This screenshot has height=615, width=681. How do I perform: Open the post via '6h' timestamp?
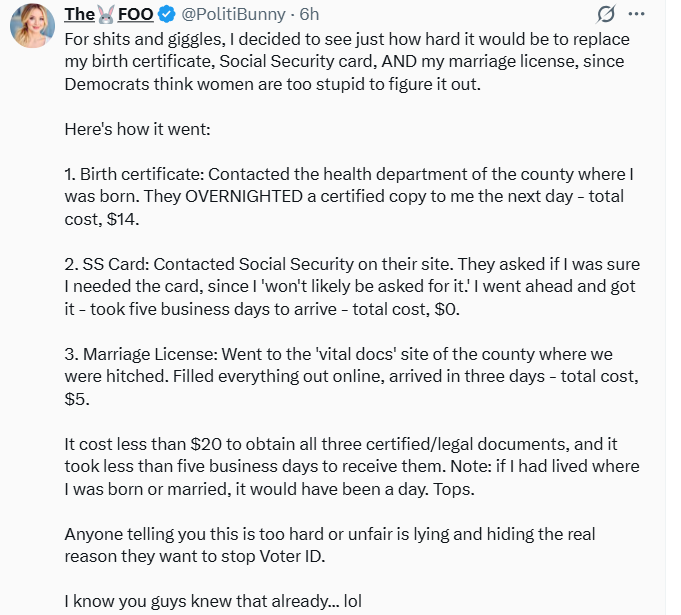[x=309, y=14]
